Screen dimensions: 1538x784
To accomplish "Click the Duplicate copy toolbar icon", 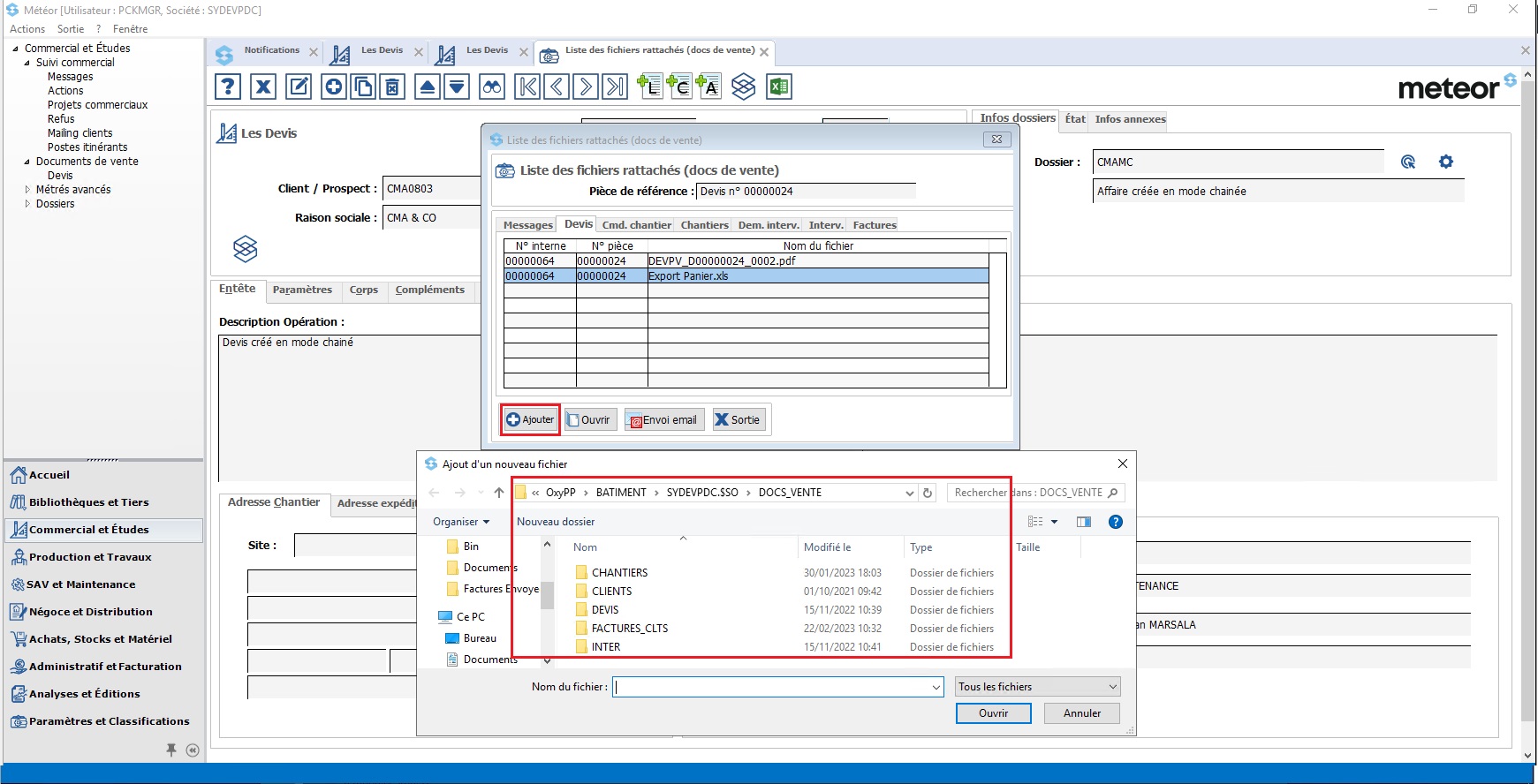I will [363, 87].
